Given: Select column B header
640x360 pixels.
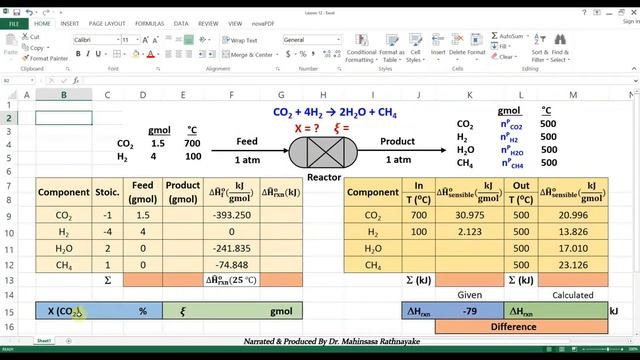Looking at the screenshot, I should [64, 95].
